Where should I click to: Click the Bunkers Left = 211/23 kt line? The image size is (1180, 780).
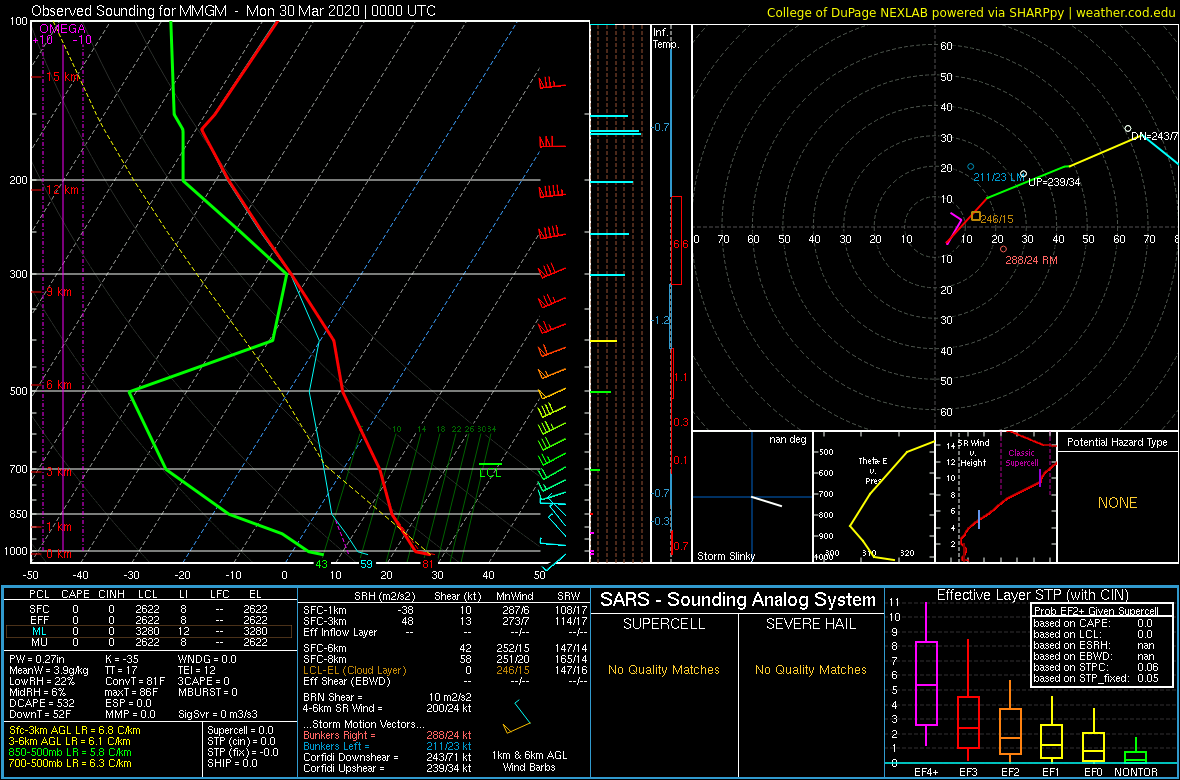[x=387, y=745]
